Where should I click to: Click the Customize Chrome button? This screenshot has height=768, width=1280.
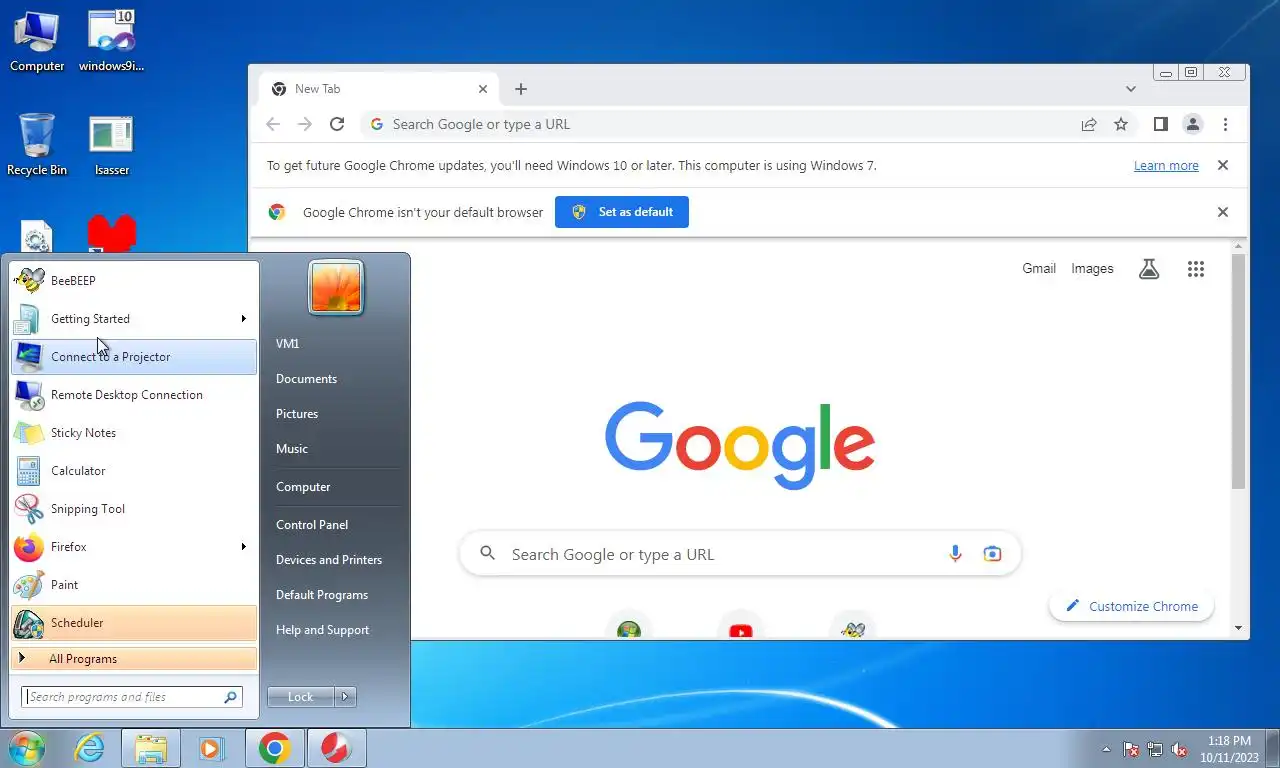[1131, 606]
